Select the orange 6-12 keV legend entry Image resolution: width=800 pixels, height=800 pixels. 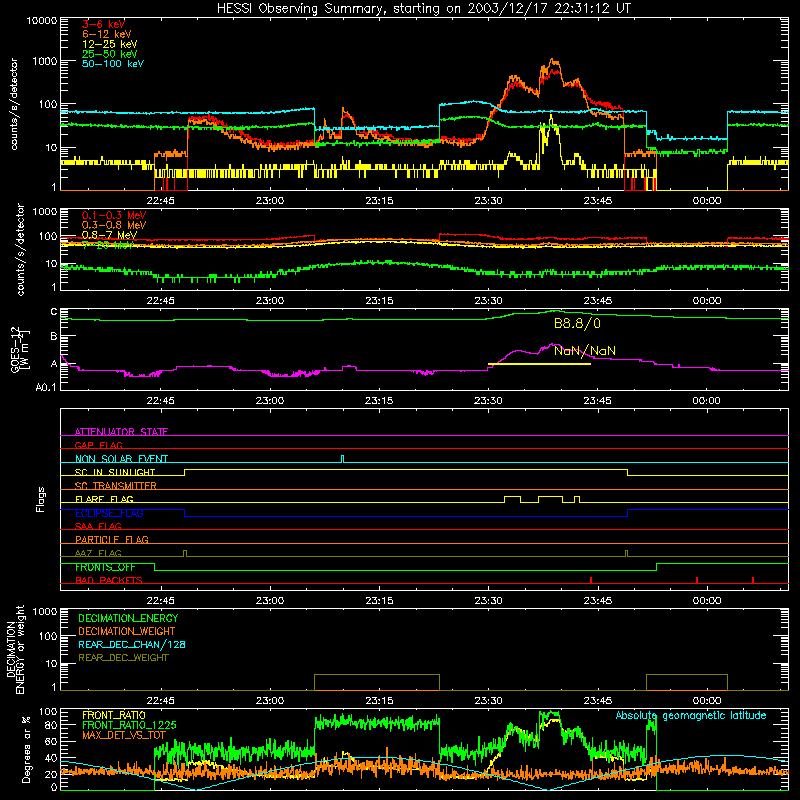coord(107,34)
